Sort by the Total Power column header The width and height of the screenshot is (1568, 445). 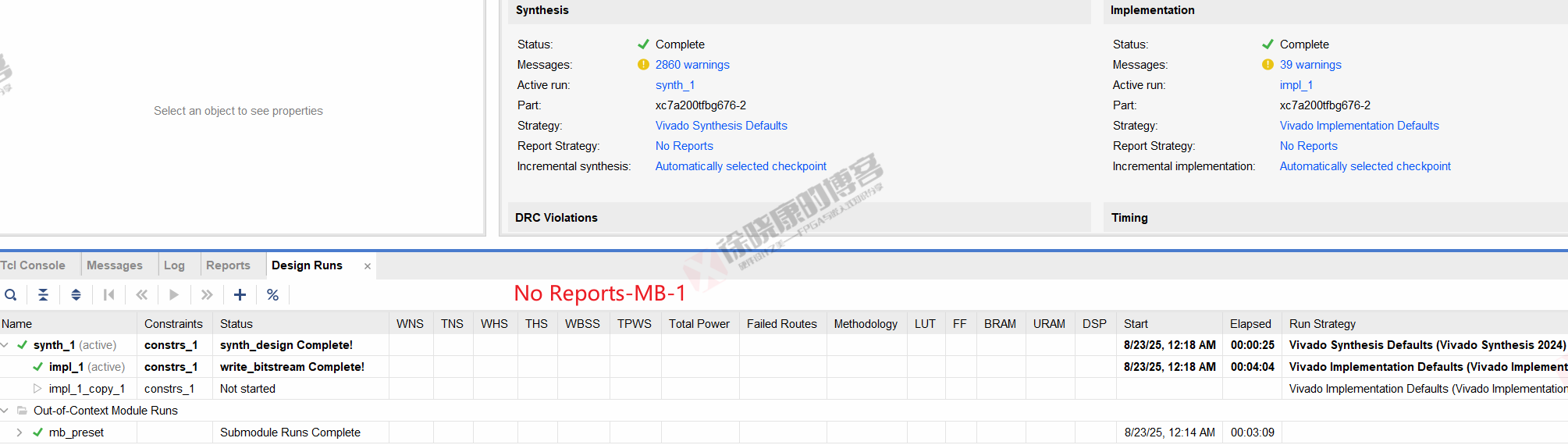point(699,324)
